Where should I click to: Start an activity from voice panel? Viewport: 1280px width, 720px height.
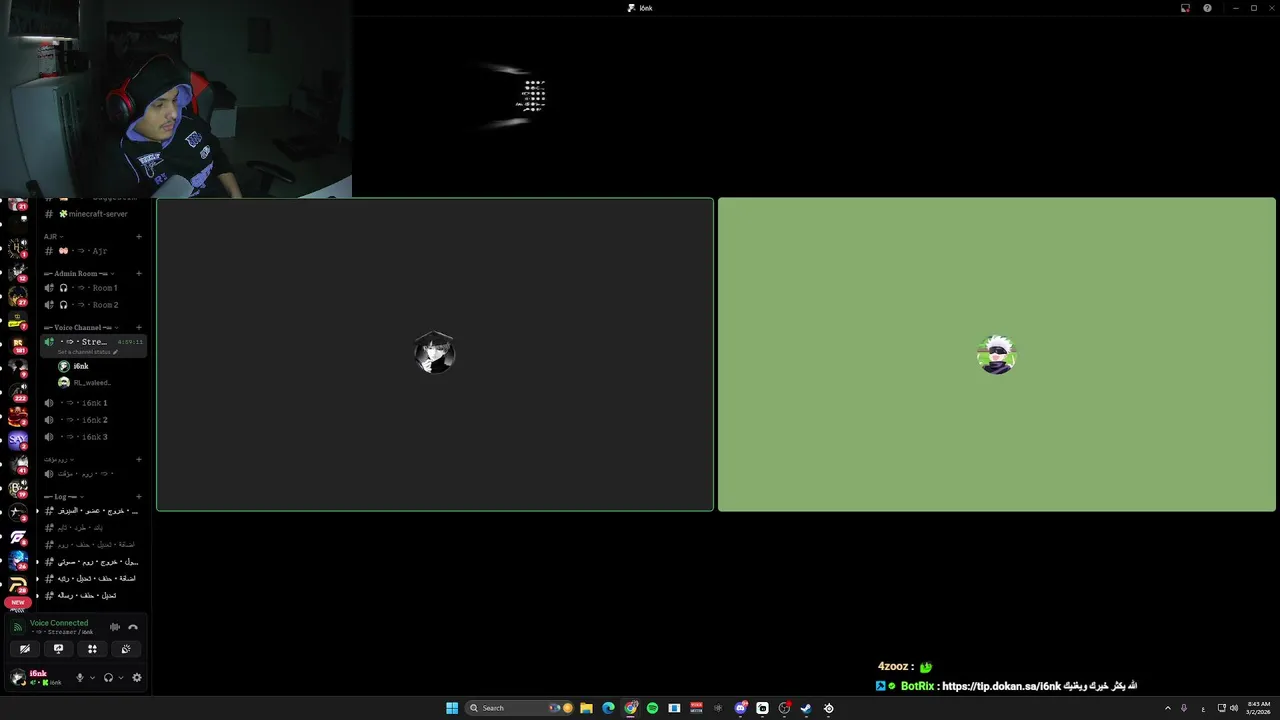(x=92, y=649)
